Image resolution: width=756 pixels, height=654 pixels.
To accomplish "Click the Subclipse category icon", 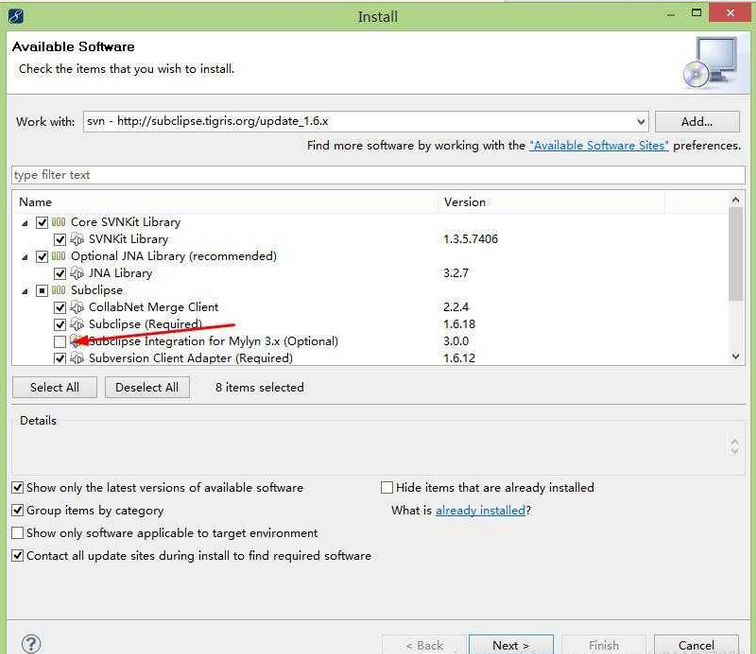I will (x=58, y=290).
